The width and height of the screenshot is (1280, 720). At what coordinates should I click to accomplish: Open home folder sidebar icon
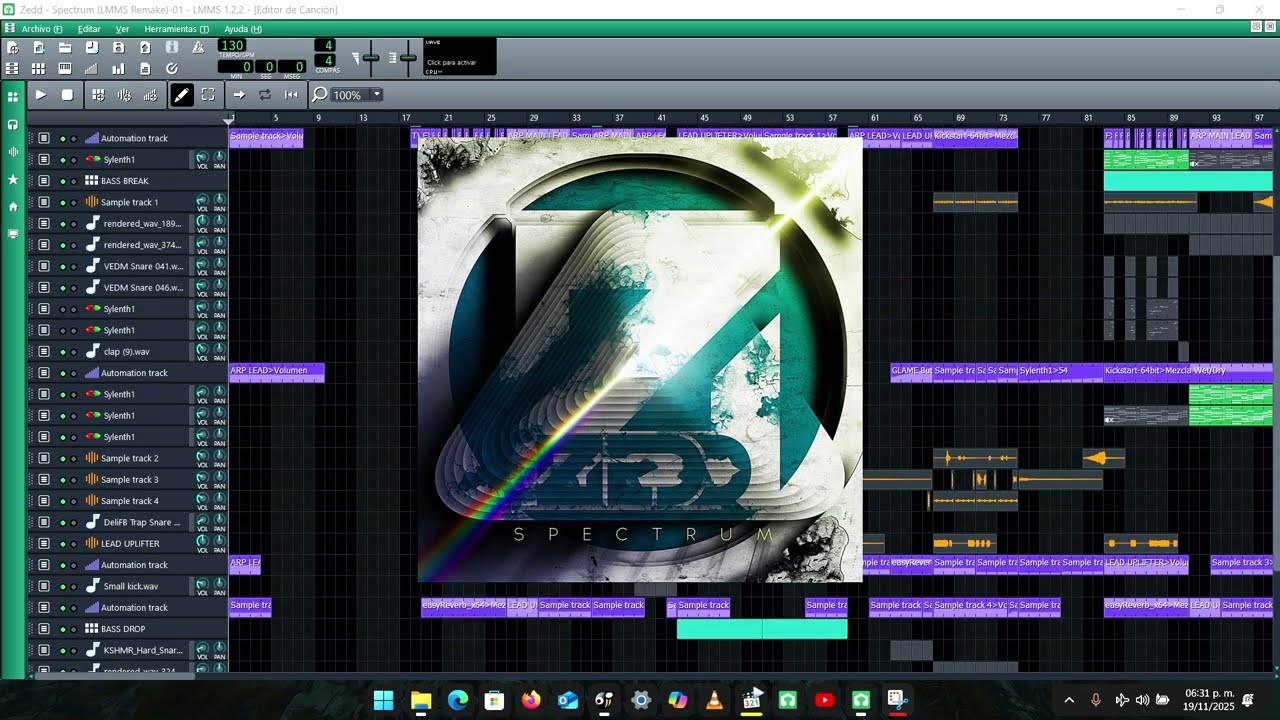[13, 206]
